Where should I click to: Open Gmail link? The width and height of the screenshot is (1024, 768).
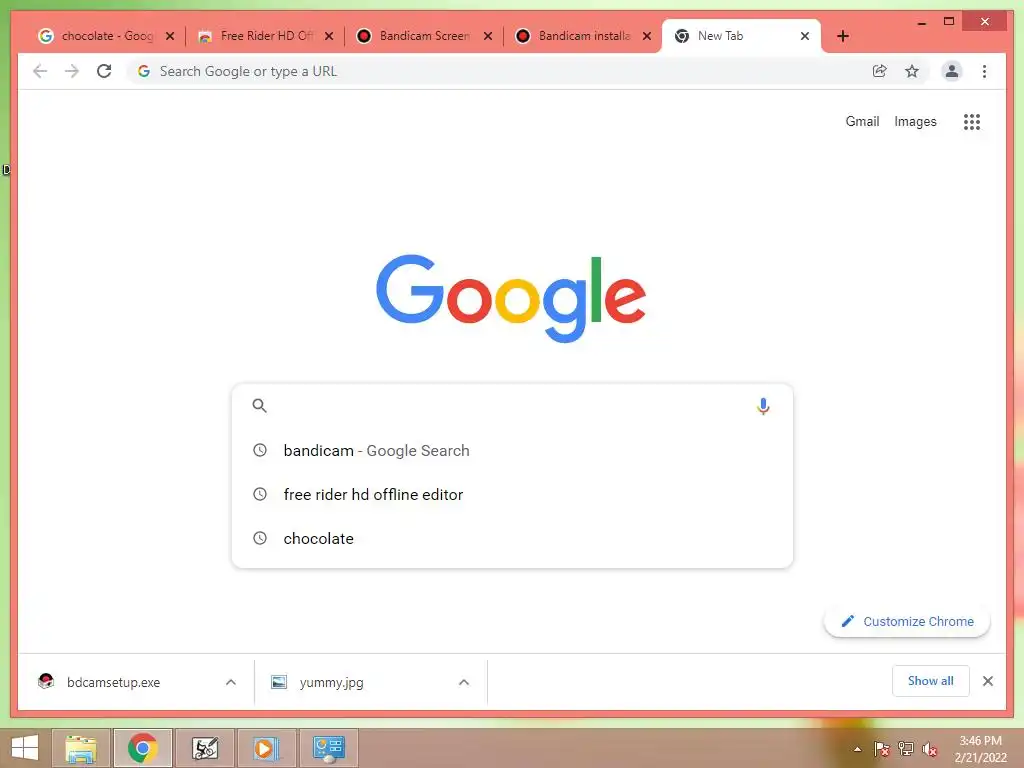tap(862, 121)
